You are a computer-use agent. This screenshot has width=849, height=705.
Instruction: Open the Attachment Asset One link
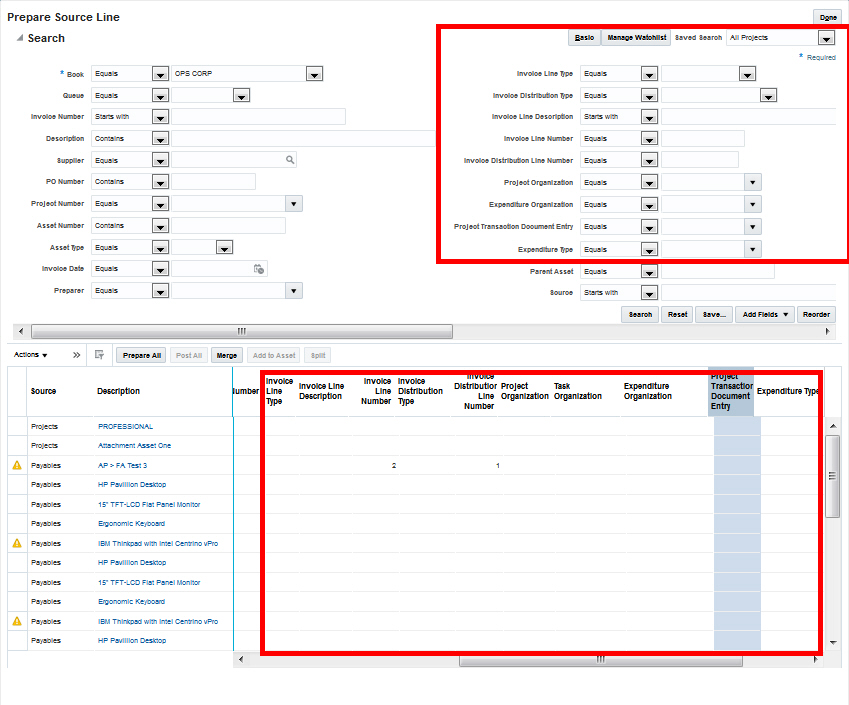click(x=136, y=446)
